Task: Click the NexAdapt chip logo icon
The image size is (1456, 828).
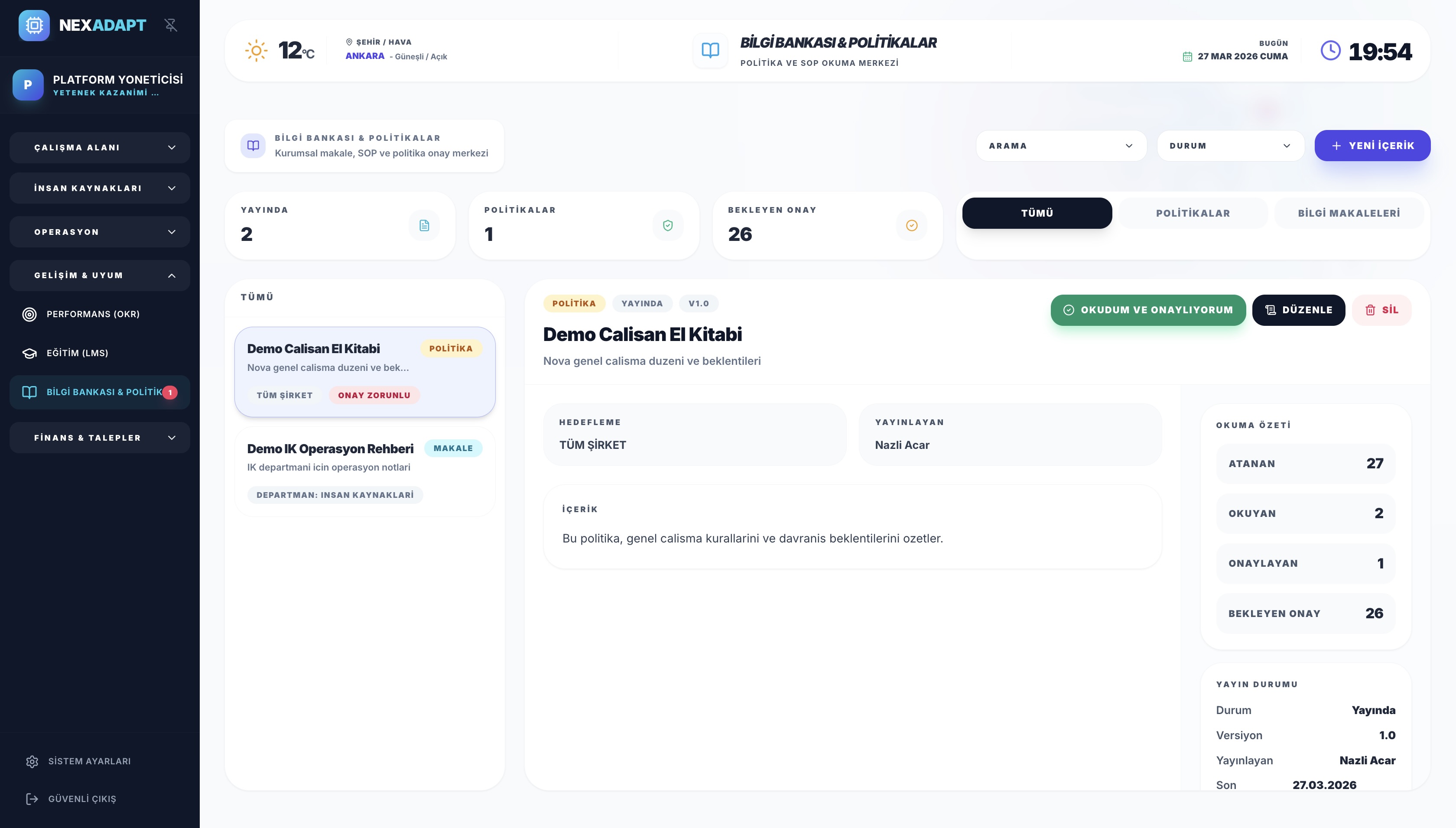Action: click(x=34, y=25)
